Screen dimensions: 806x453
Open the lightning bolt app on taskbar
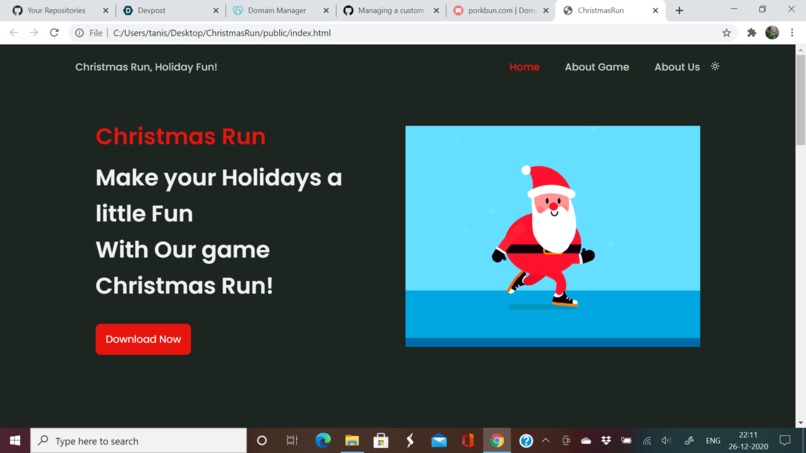pyautogui.click(x=410, y=441)
